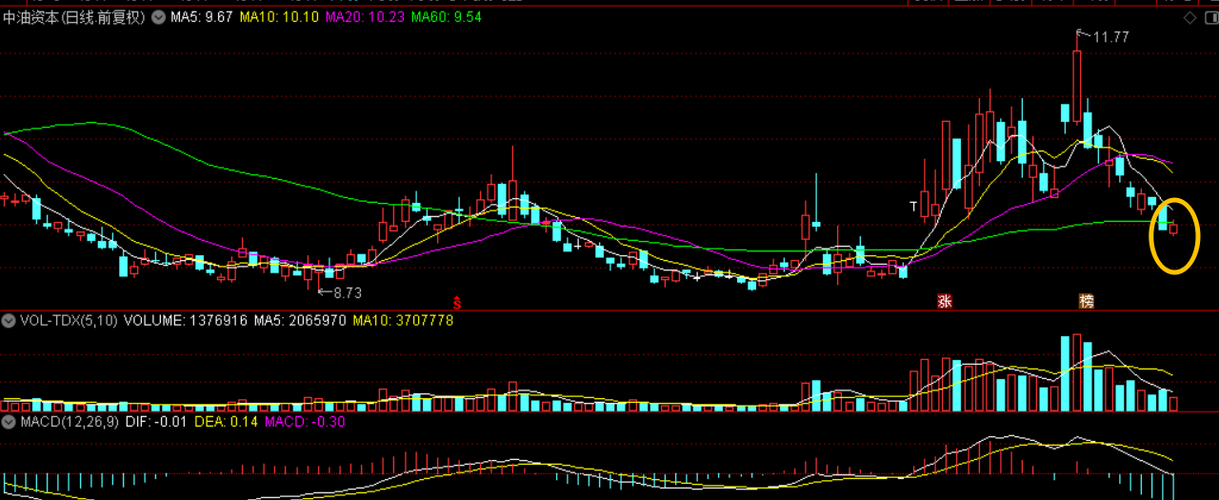
Task: Click the DIF: -0.01 value
Action: point(156,422)
